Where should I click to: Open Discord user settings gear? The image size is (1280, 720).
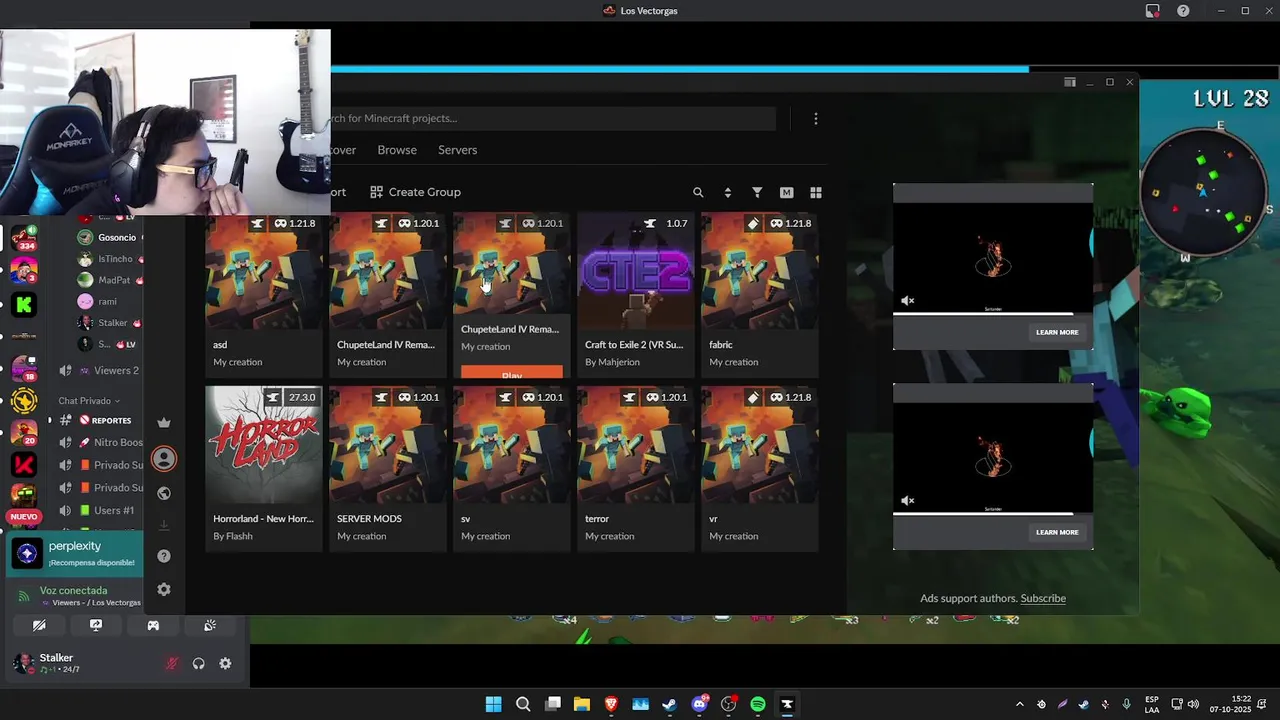pyautogui.click(x=225, y=663)
